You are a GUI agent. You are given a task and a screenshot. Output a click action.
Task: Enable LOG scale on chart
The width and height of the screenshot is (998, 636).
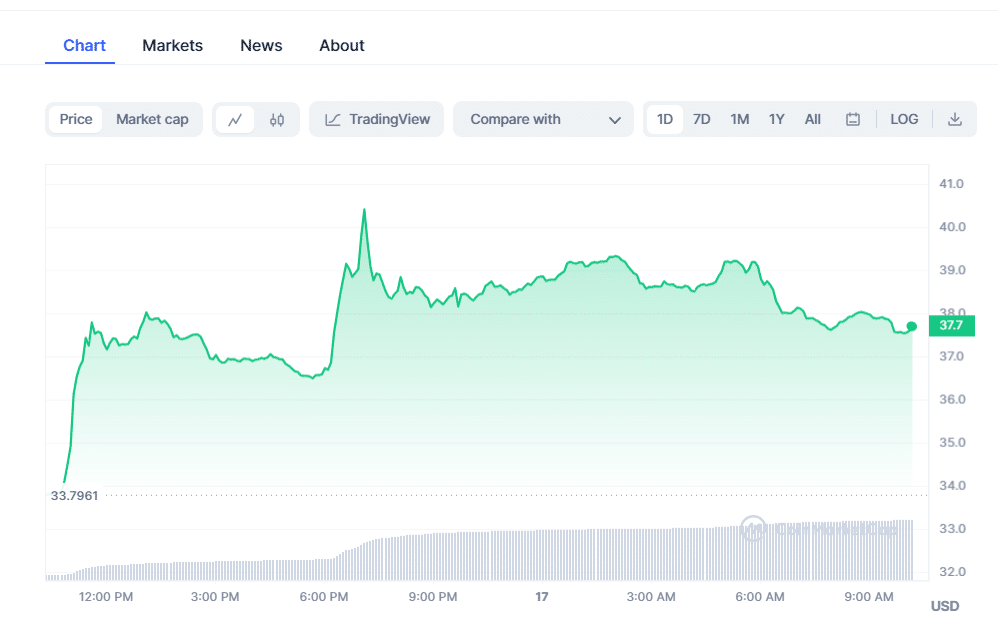click(904, 120)
